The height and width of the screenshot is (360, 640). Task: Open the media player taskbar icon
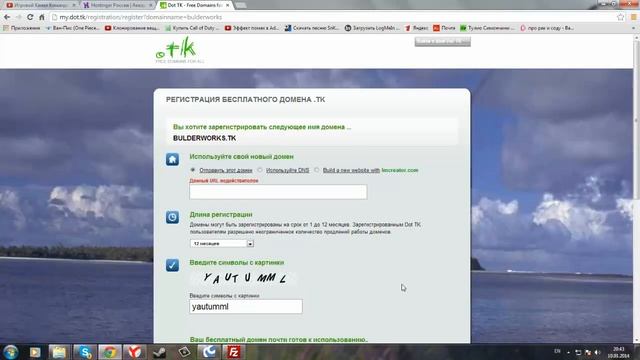pos(35,352)
